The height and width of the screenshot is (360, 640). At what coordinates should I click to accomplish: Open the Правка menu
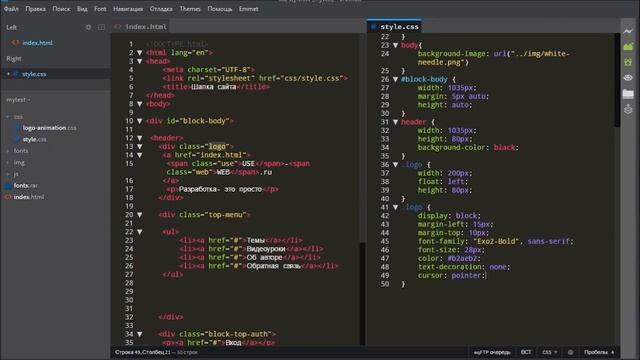(x=36, y=9)
